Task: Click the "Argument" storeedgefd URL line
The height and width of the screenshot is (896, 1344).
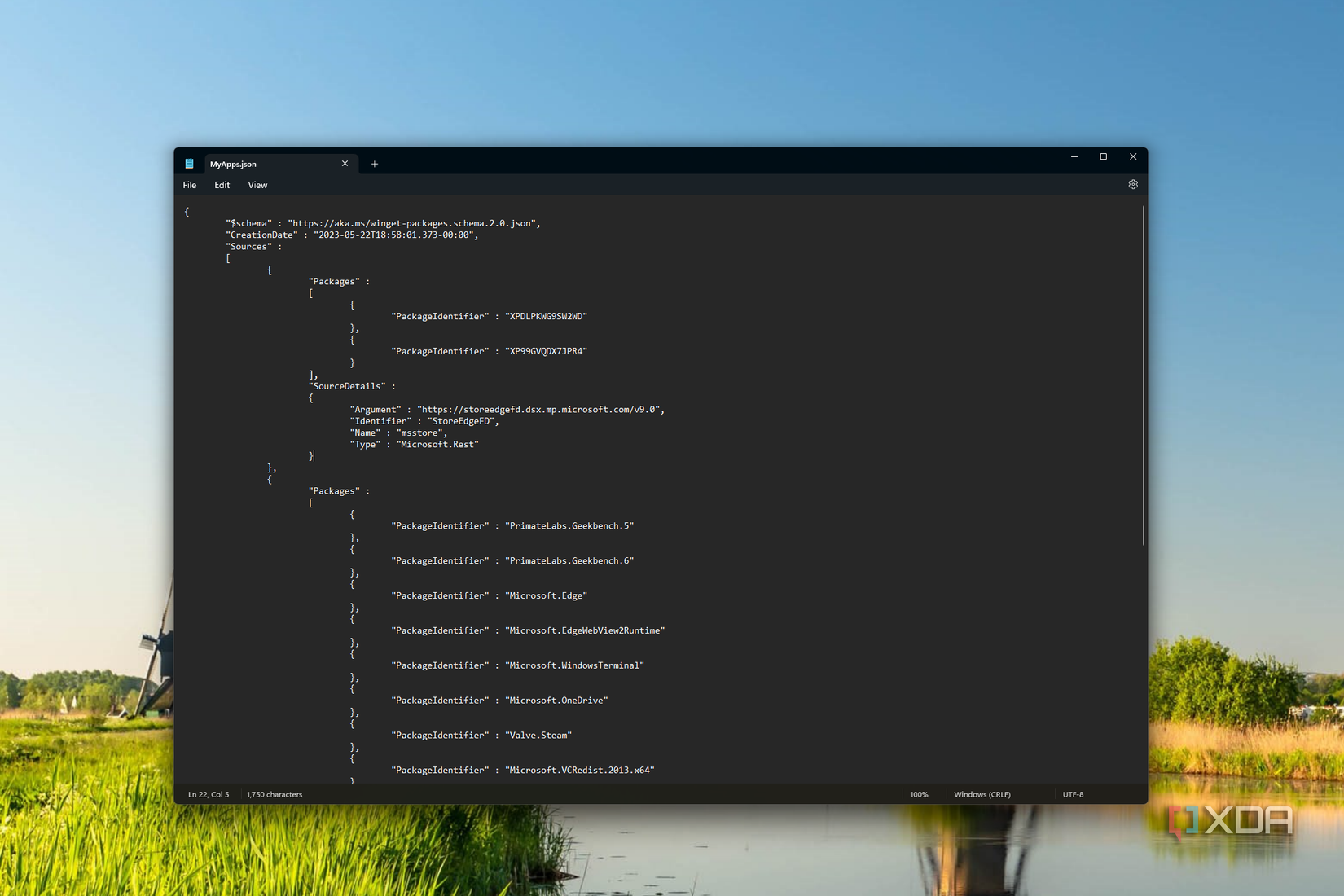Action: click(x=507, y=410)
